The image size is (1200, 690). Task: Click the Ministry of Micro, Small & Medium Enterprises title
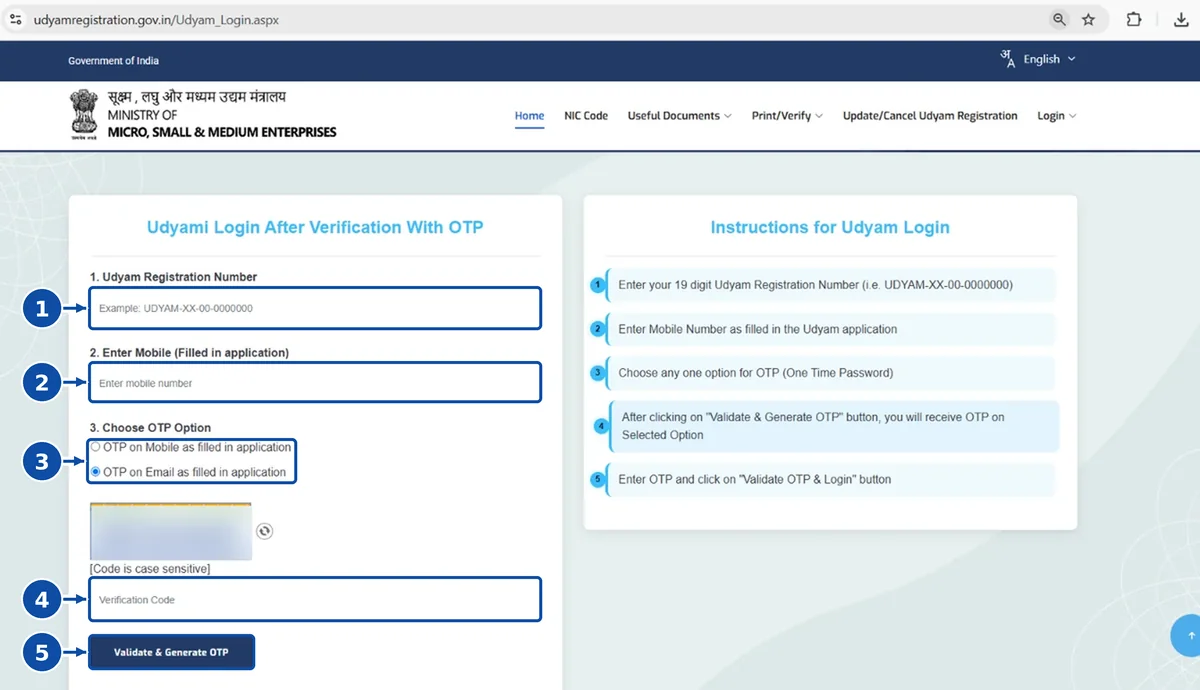pos(222,123)
